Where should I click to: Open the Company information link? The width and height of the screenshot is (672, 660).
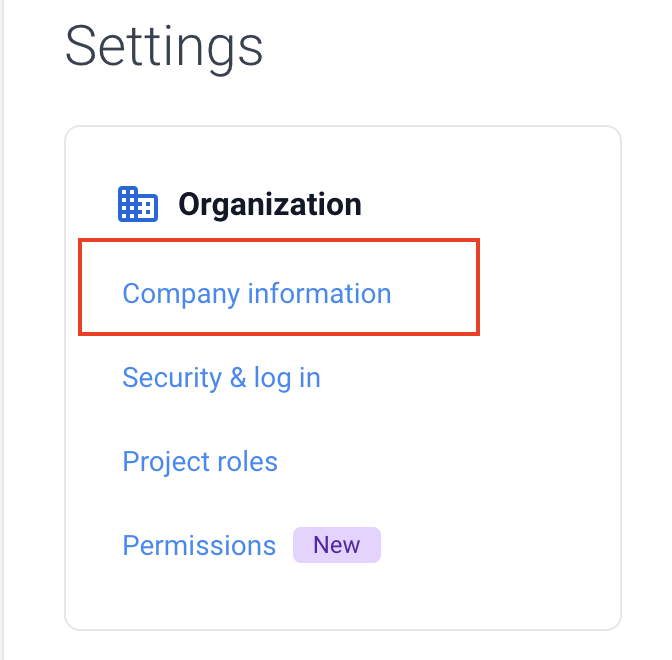click(257, 294)
